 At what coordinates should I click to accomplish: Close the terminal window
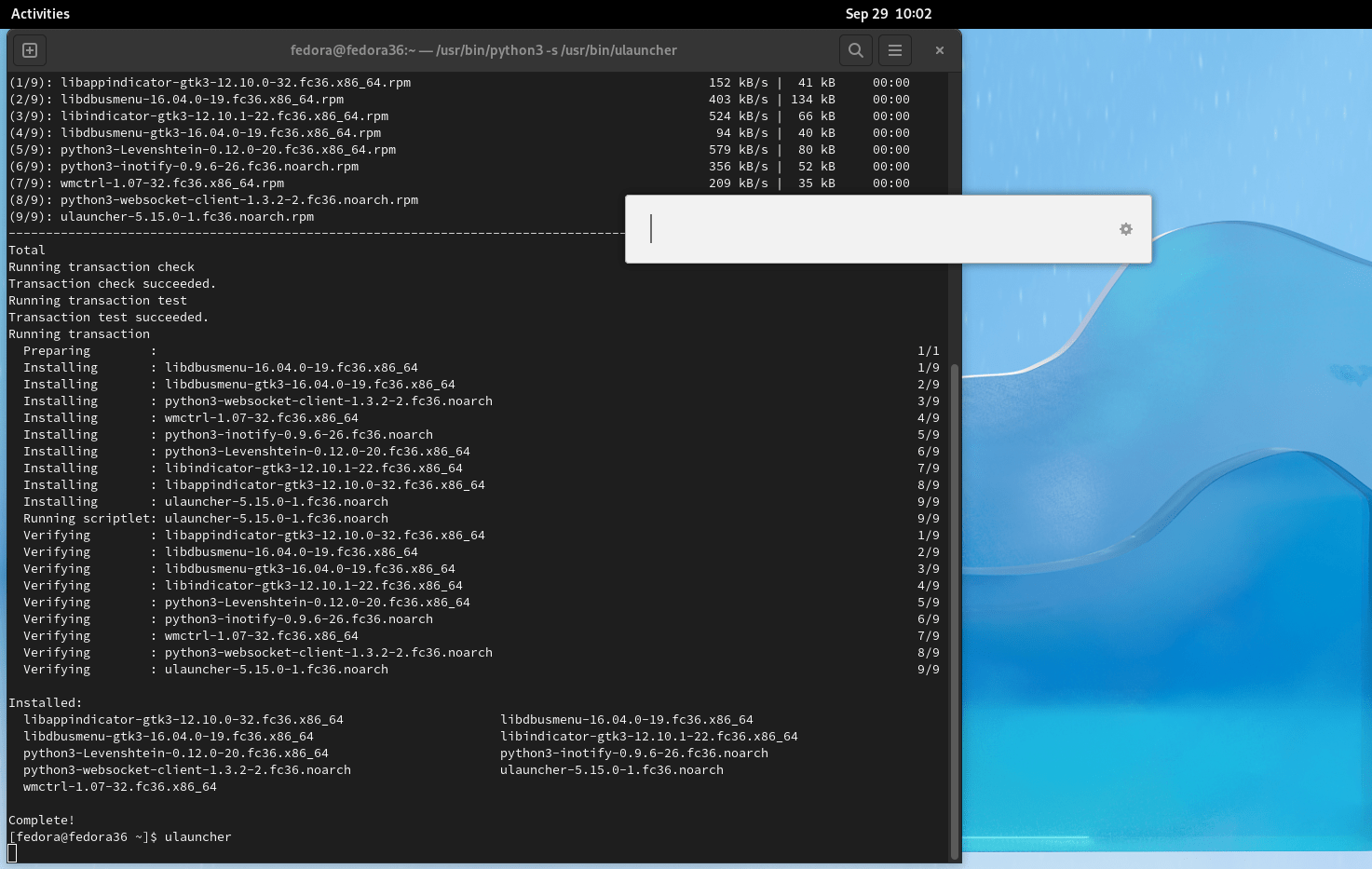point(940,50)
